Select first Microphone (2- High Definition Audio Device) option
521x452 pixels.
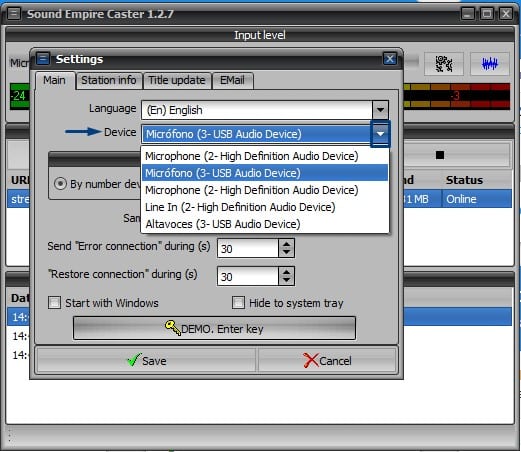[265, 156]
